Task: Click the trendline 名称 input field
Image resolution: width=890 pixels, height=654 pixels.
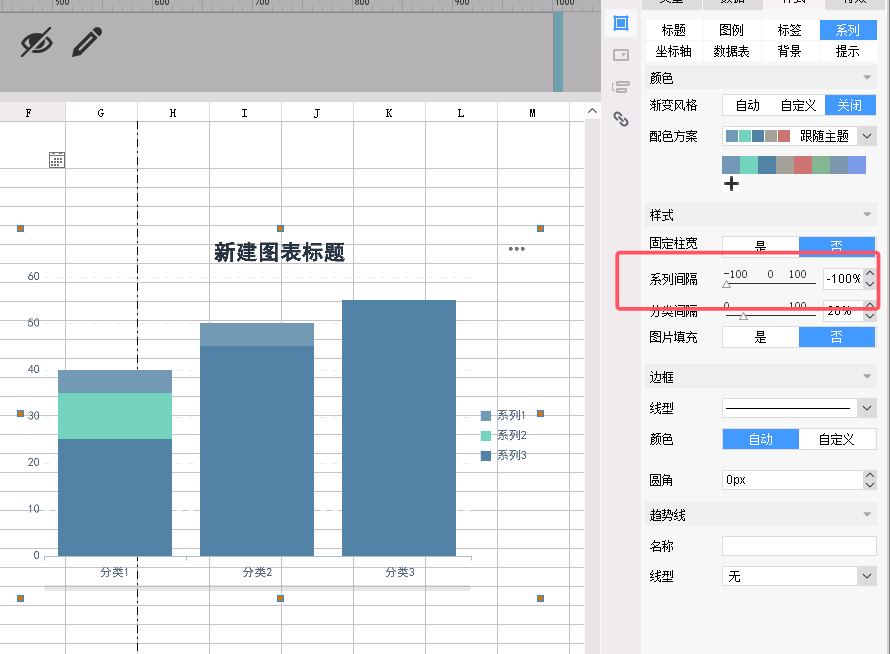Action: pyautogui.click(x=799, y=546)
